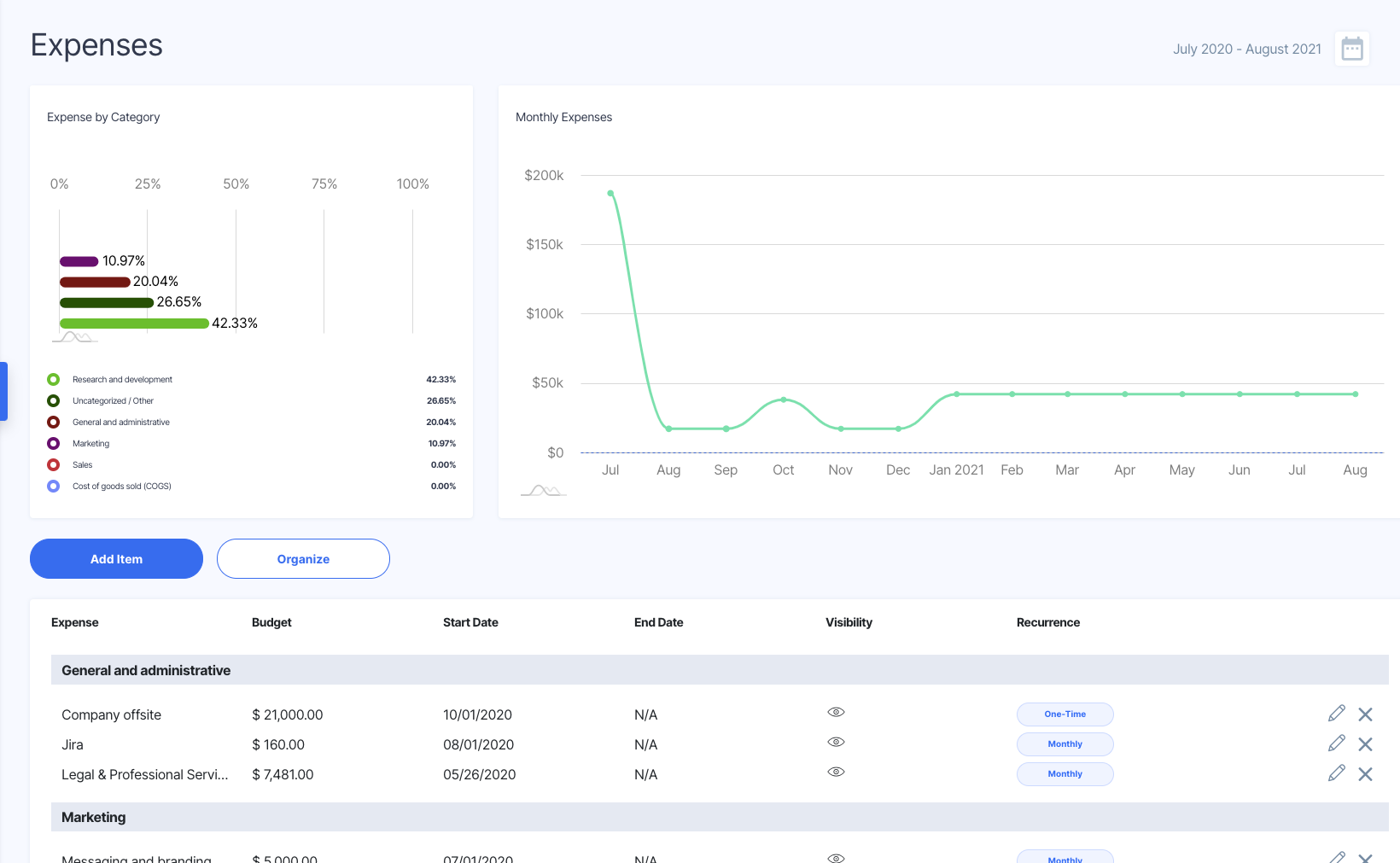Toggle visibility of Company offsite
This screenshot has height=863, width=1400.
[x=836, y=711]
